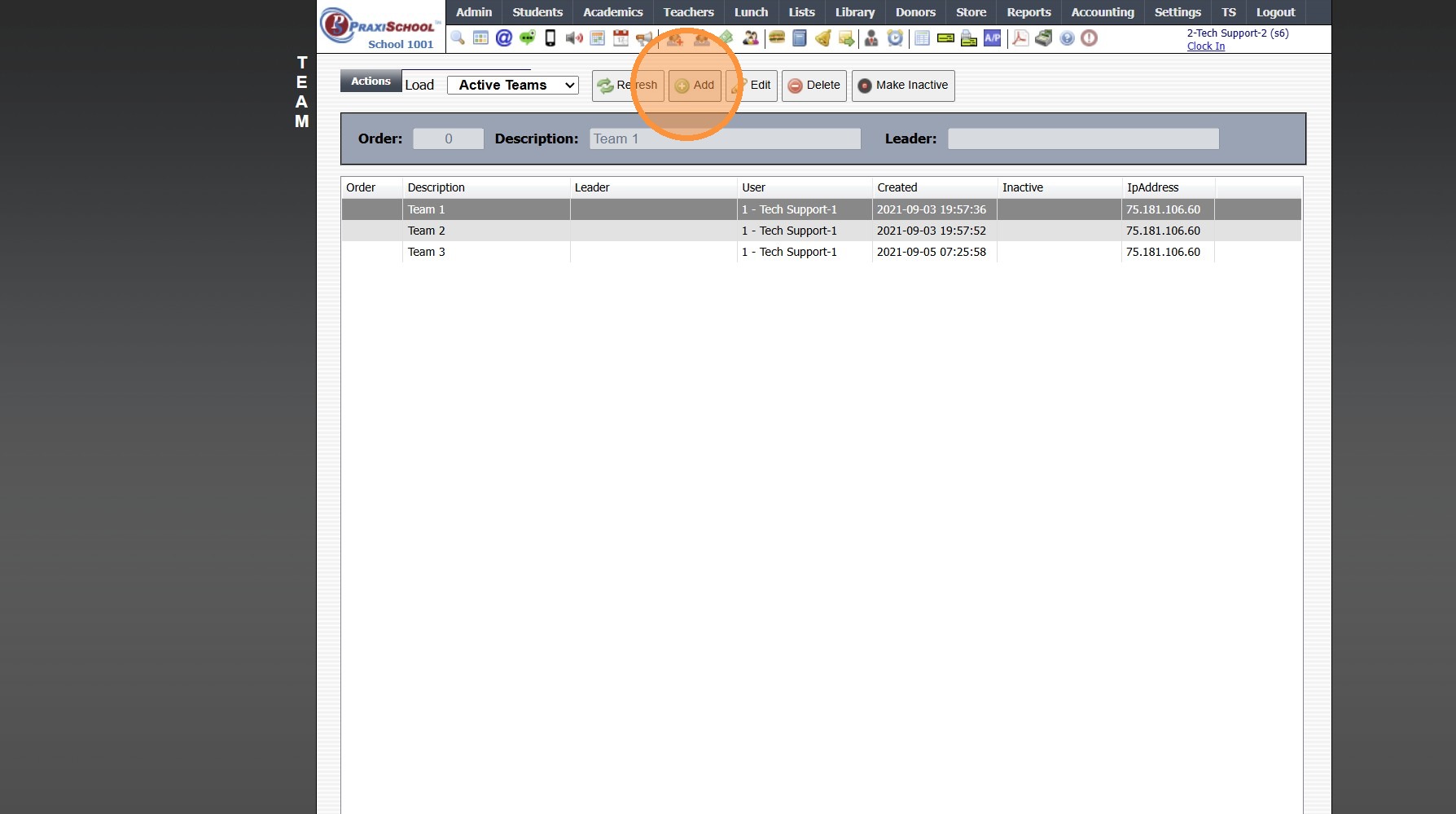This screenshot has width=1456, height=814.
Task: Click the Order input field
Action: click(x=449, y=139)
